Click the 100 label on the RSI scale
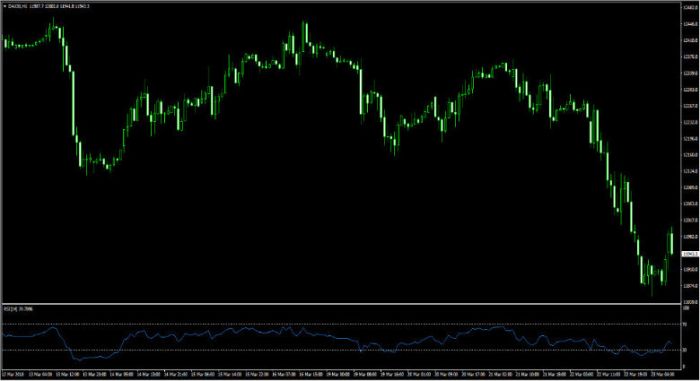The width and height of the screenshot is (700, 381). [x=686, y=308]
